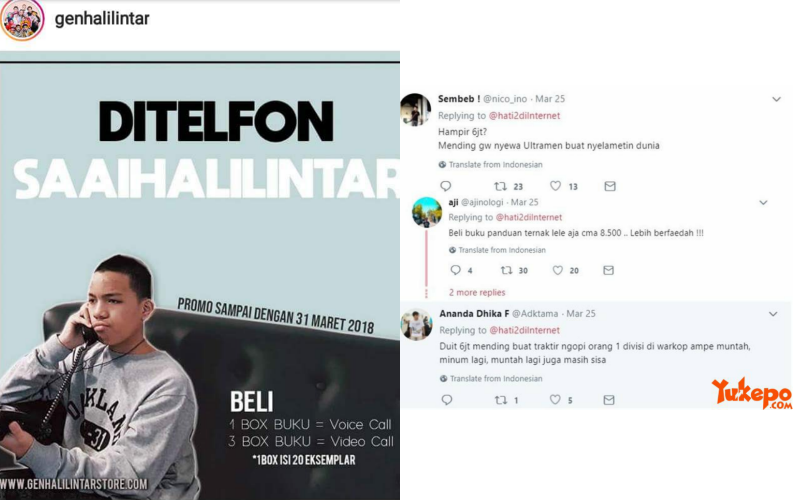Open dropdown arrow on aji's tweet
Screen dimensions: 800x500
coord(763,203)
